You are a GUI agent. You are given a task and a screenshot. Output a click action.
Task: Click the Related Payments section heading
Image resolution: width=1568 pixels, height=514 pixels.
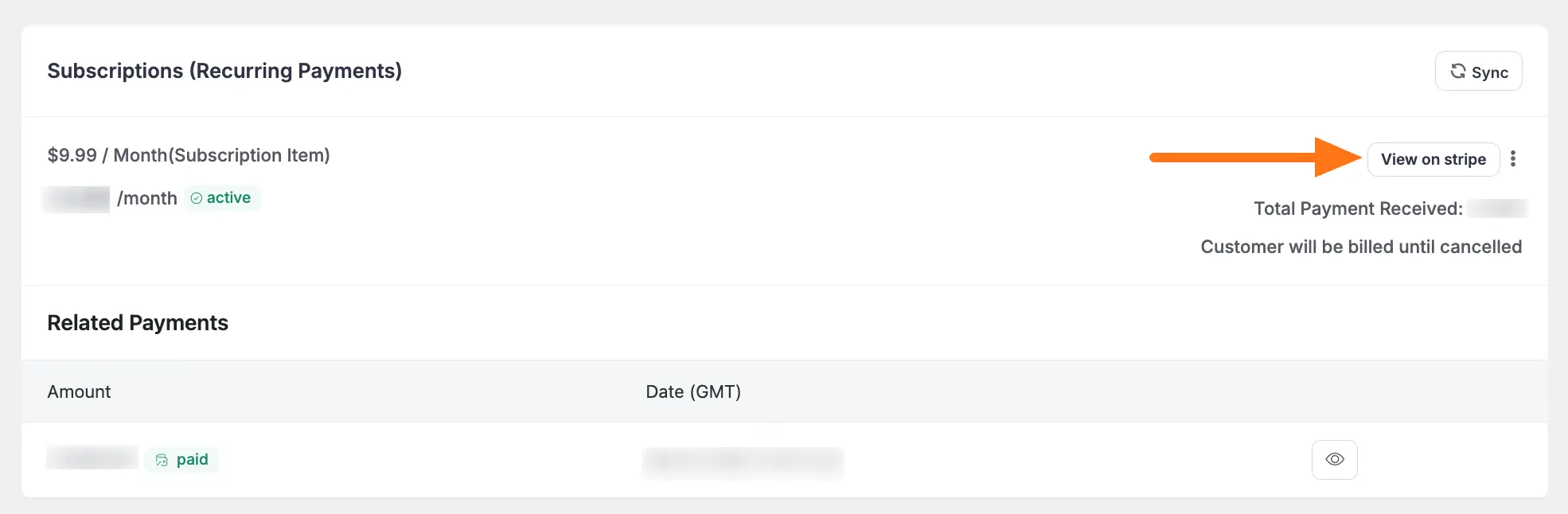(x=138, y=322)
